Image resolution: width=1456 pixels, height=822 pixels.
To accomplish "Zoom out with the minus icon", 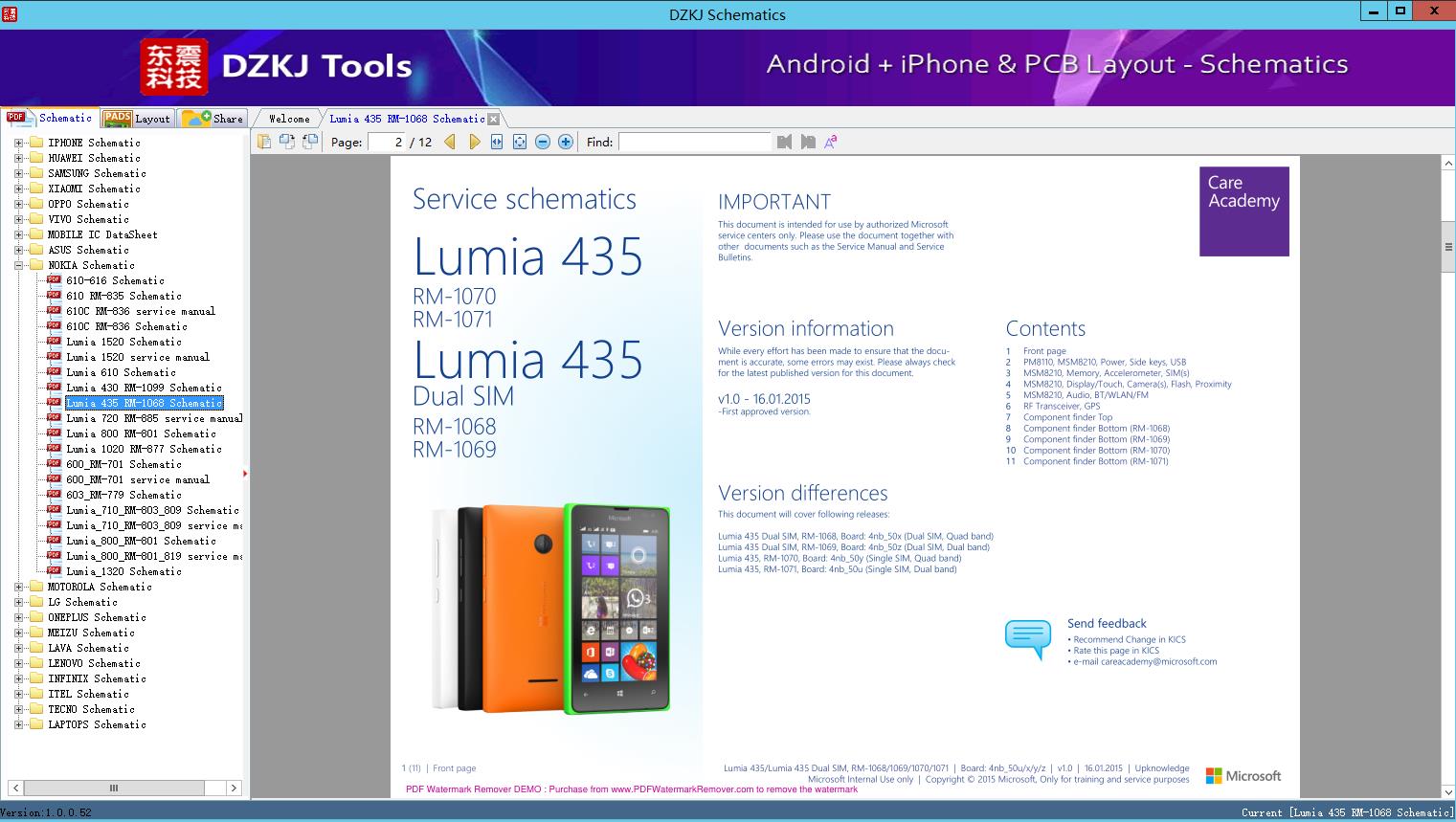I will (x=543, y=142).
